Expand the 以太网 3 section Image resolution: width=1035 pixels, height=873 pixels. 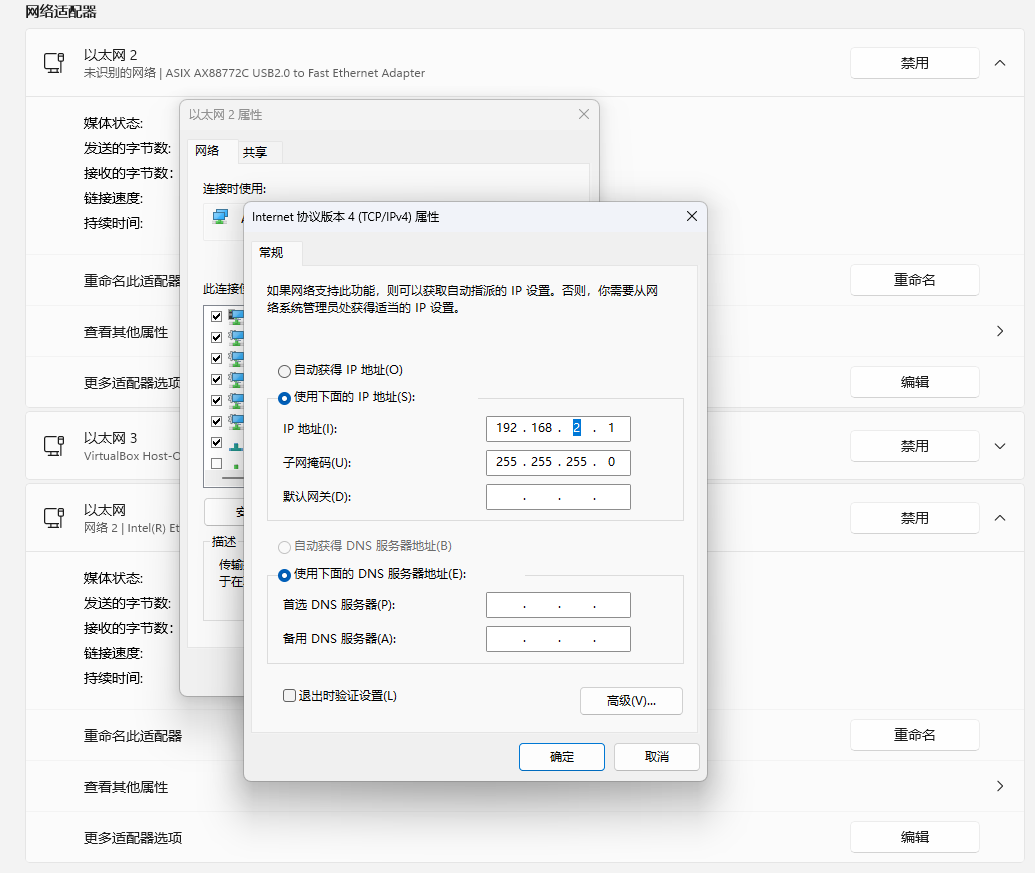(999, 445)
